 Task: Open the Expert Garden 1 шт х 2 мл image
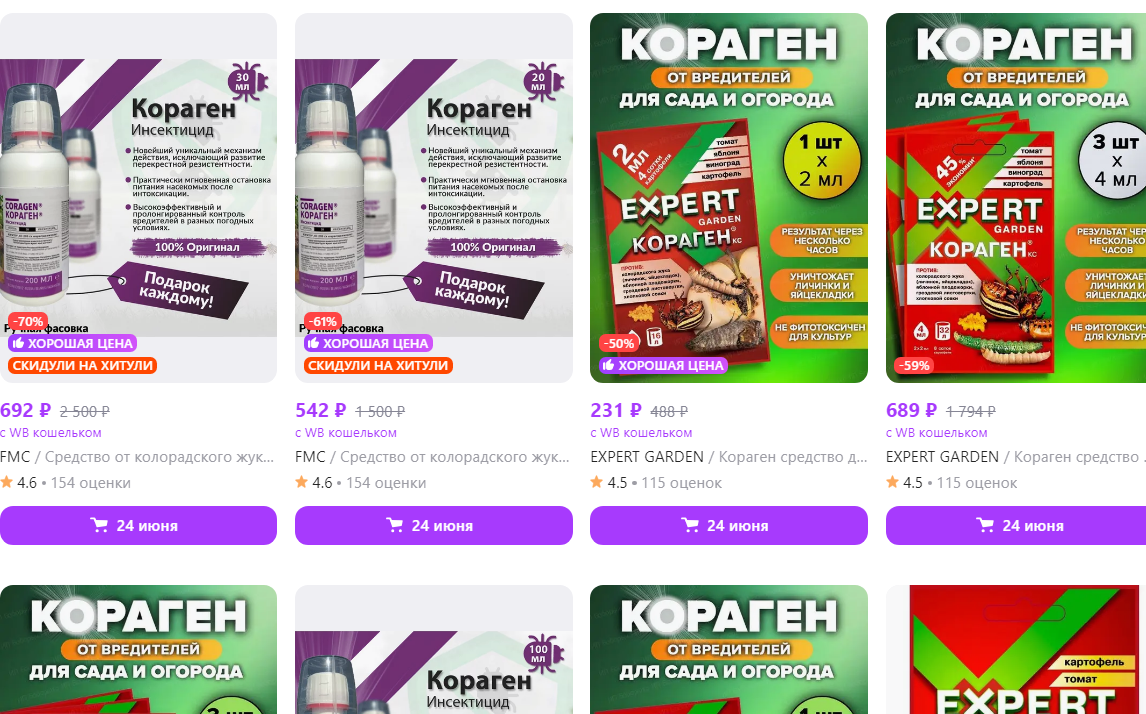[729, 197]
